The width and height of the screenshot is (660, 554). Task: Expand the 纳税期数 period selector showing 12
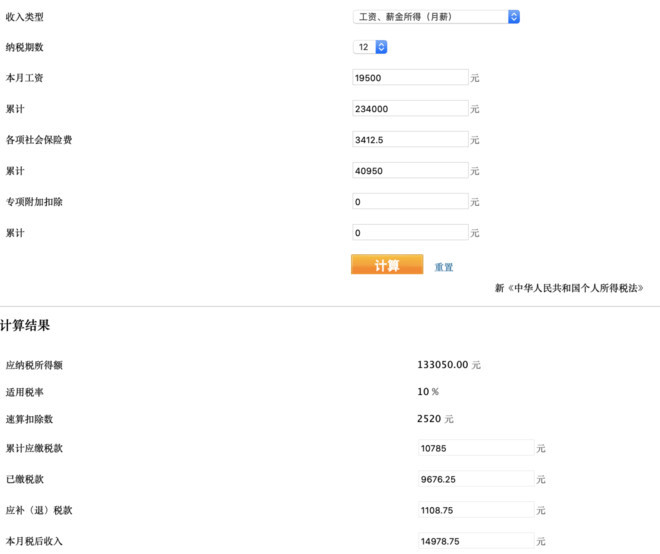point(370,47)
